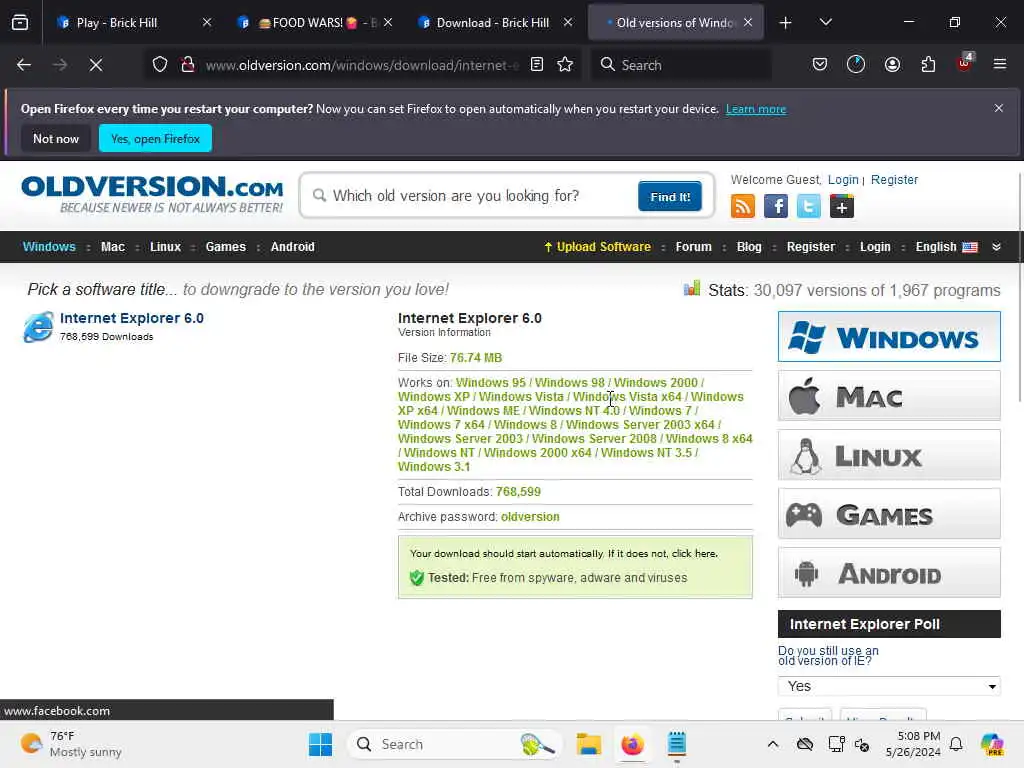This screenshot has height=768, width=1024.
Task: Open Blog from the navigation bar
Action: click(749, 247)
